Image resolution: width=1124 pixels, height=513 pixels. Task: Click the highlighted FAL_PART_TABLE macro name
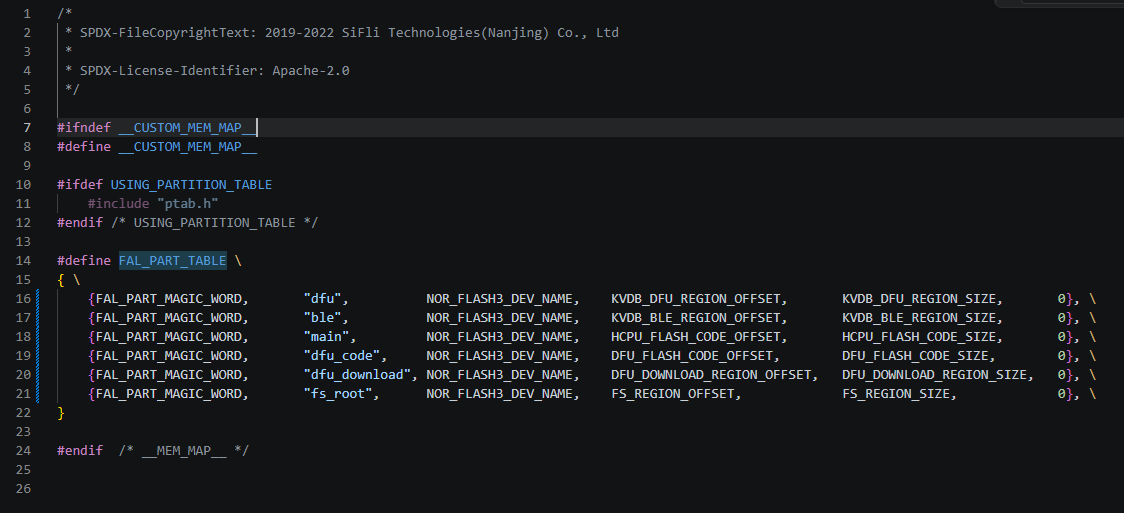[172, 261]
